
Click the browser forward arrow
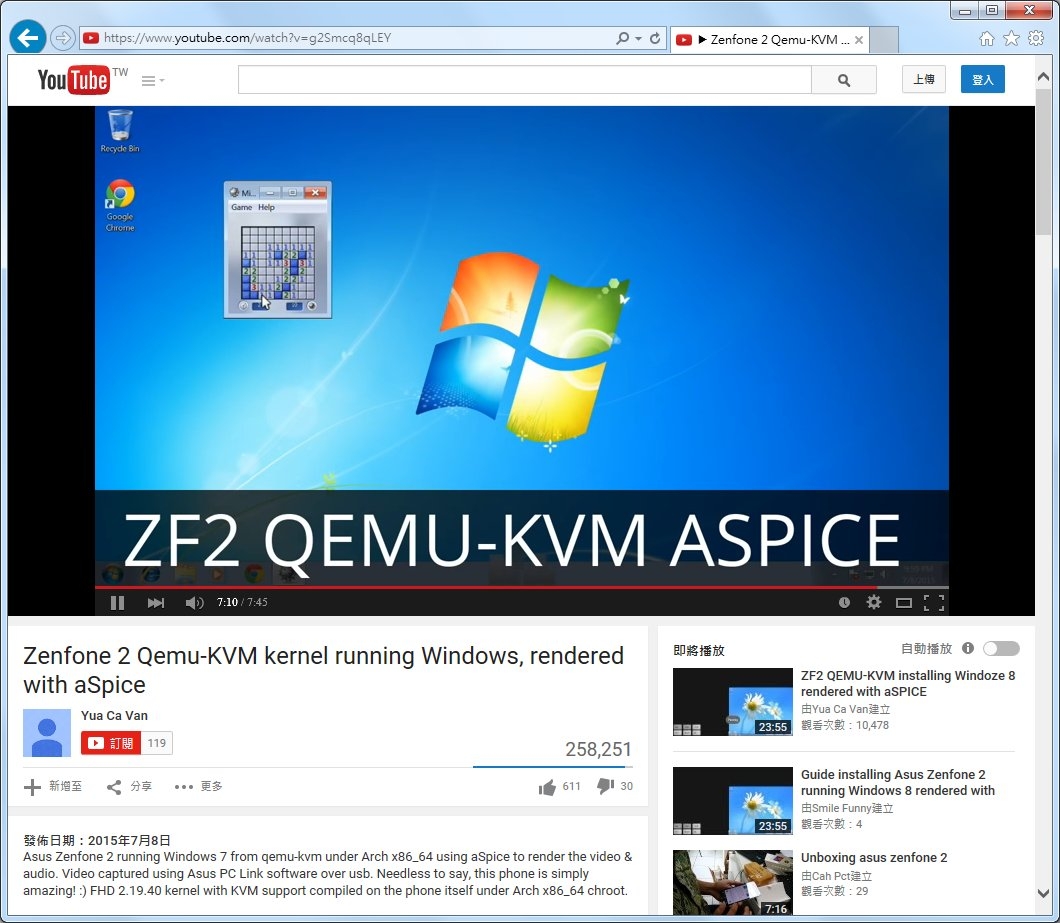(63, 38)
